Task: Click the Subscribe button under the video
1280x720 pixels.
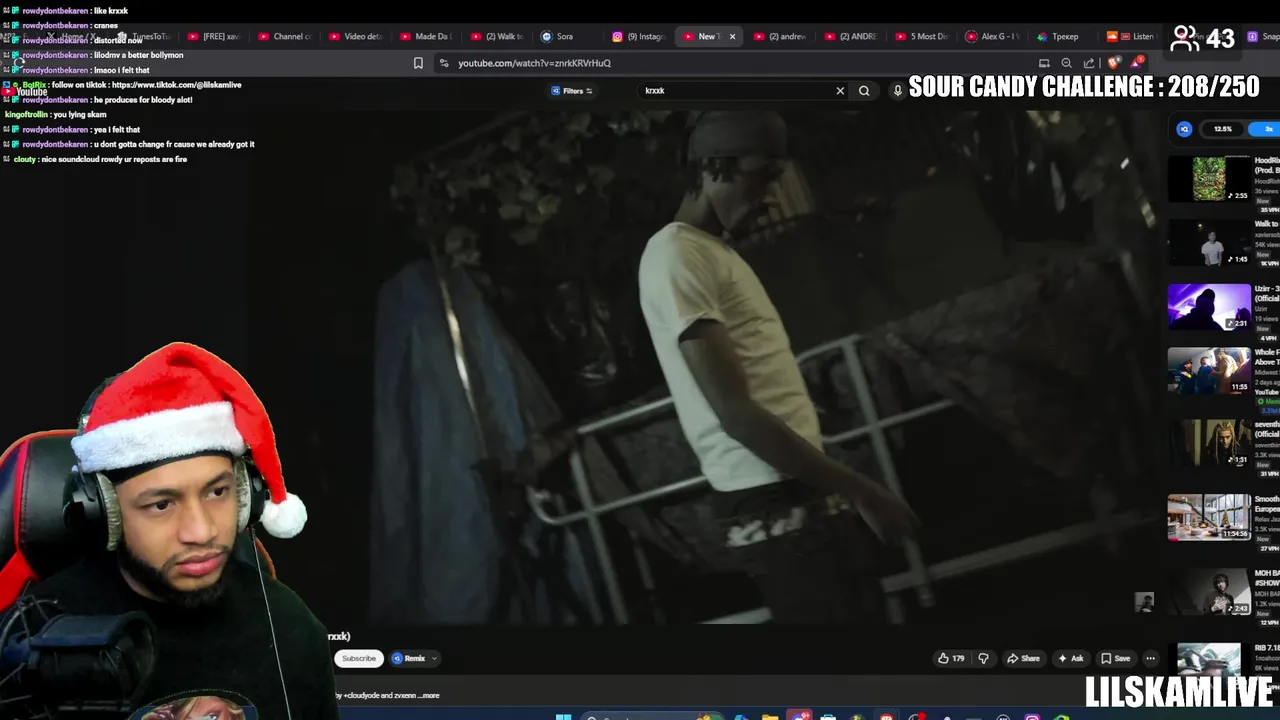Action: pyautogui.click(x=358, y=658)
